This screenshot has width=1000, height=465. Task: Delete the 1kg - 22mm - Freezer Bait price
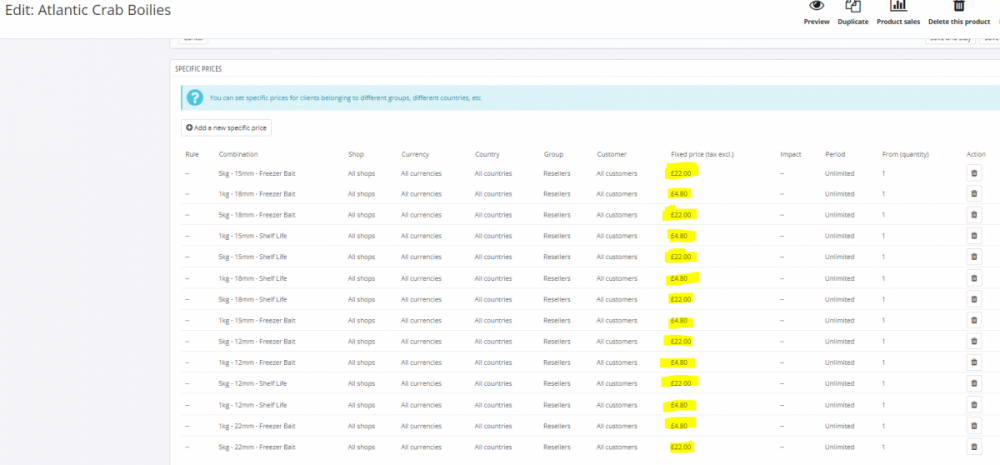[974, 426]
